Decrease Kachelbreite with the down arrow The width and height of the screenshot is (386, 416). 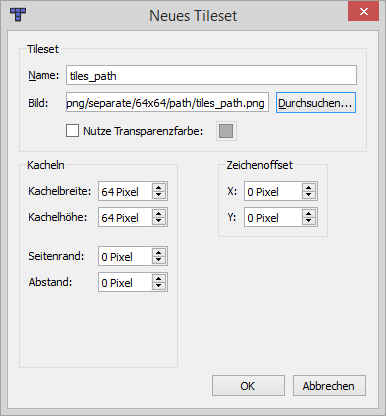[159, 195]
